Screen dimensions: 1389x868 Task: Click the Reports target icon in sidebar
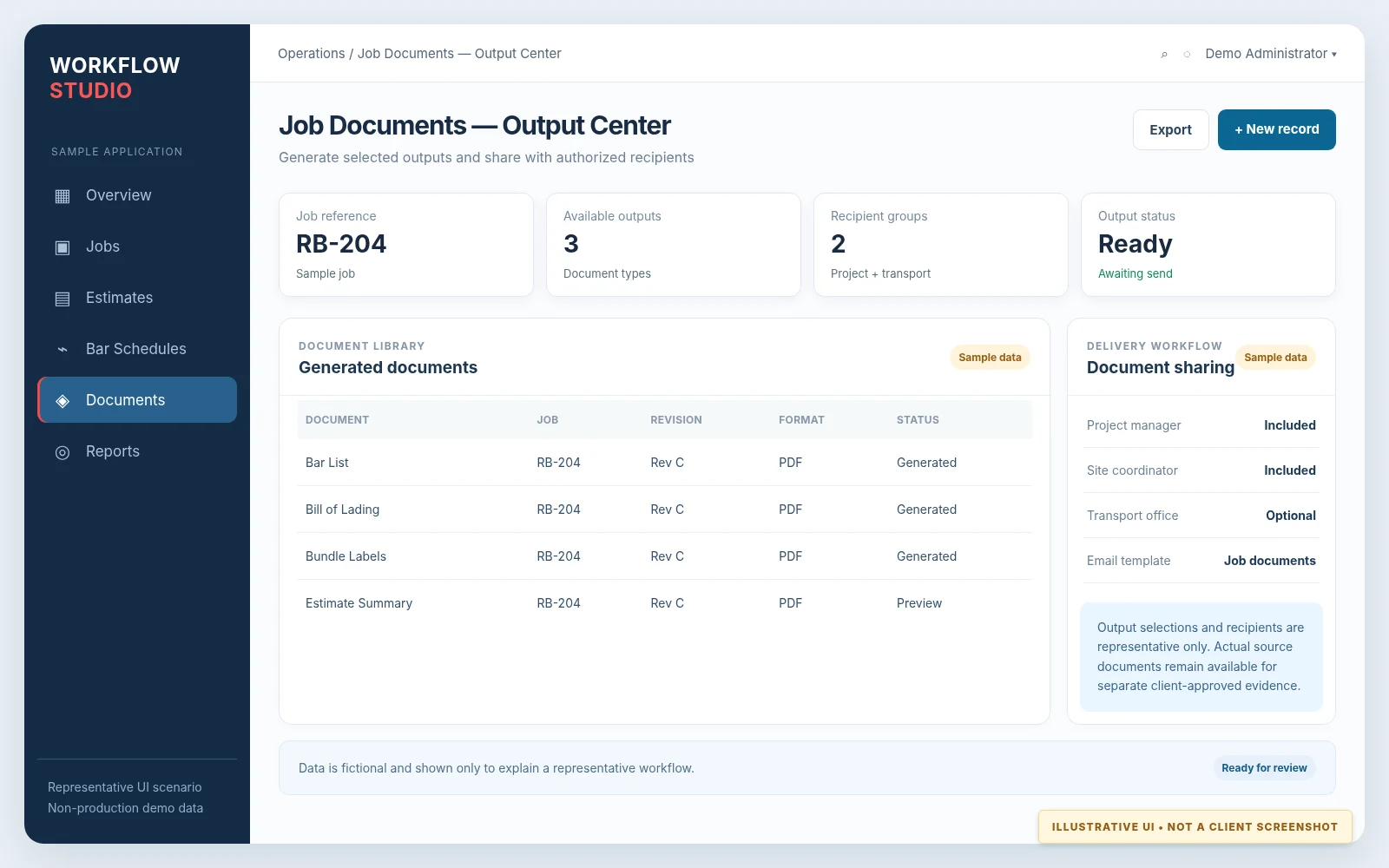63,452
